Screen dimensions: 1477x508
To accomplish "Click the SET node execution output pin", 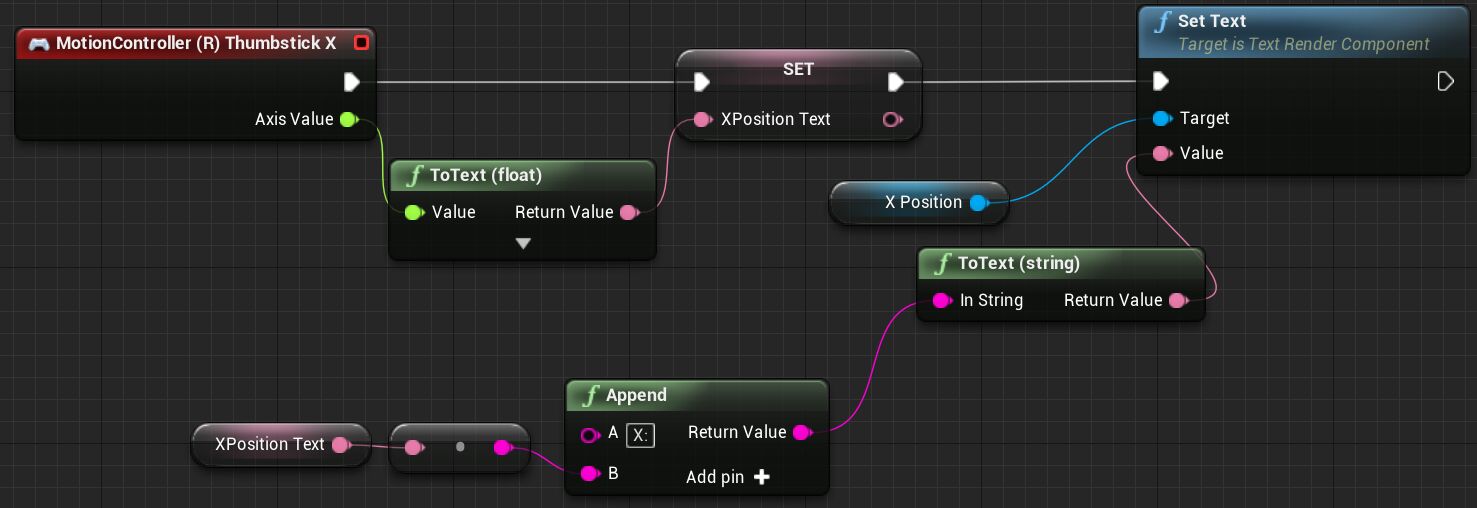I will (x=896, y=81).
